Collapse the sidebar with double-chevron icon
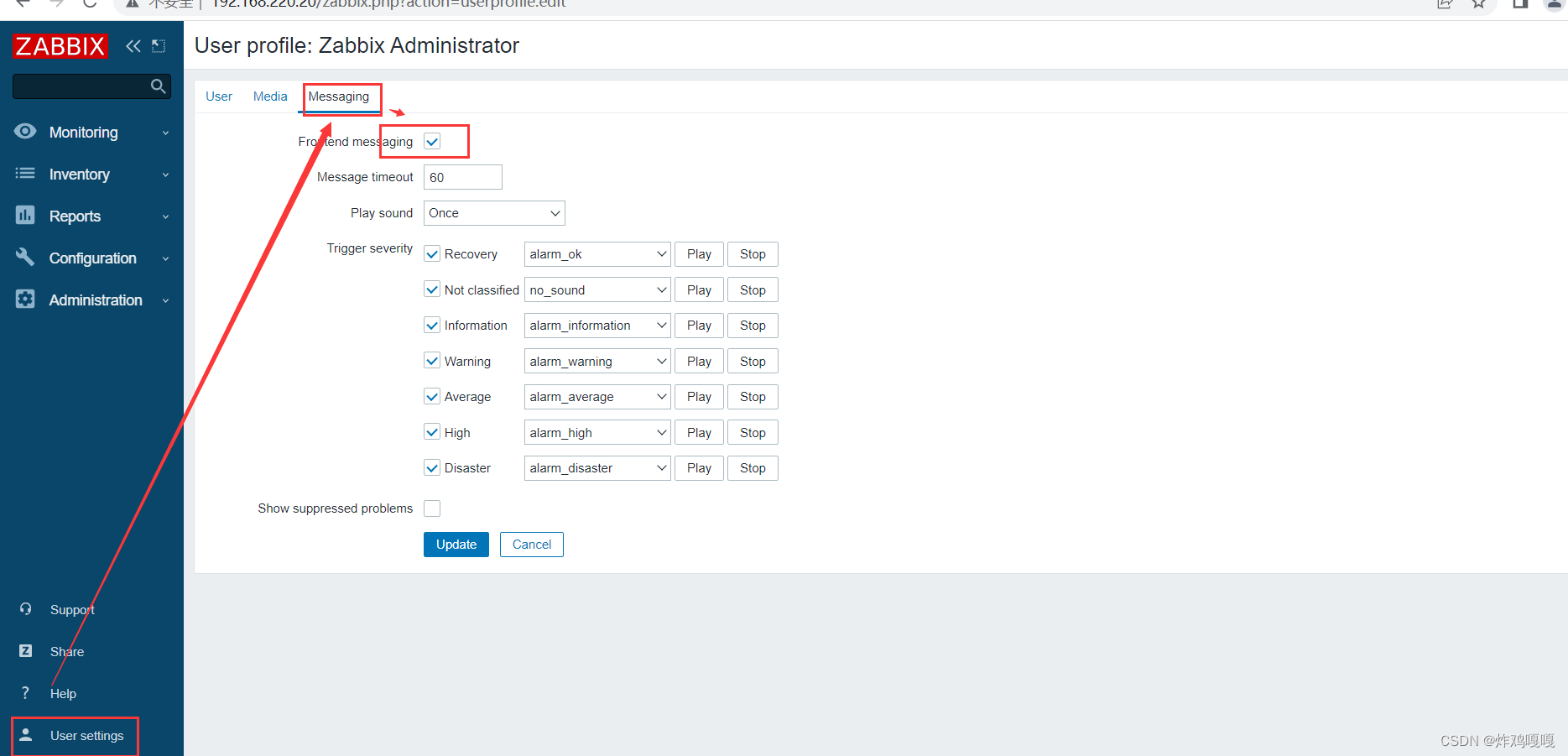 (x=133, y=46)
